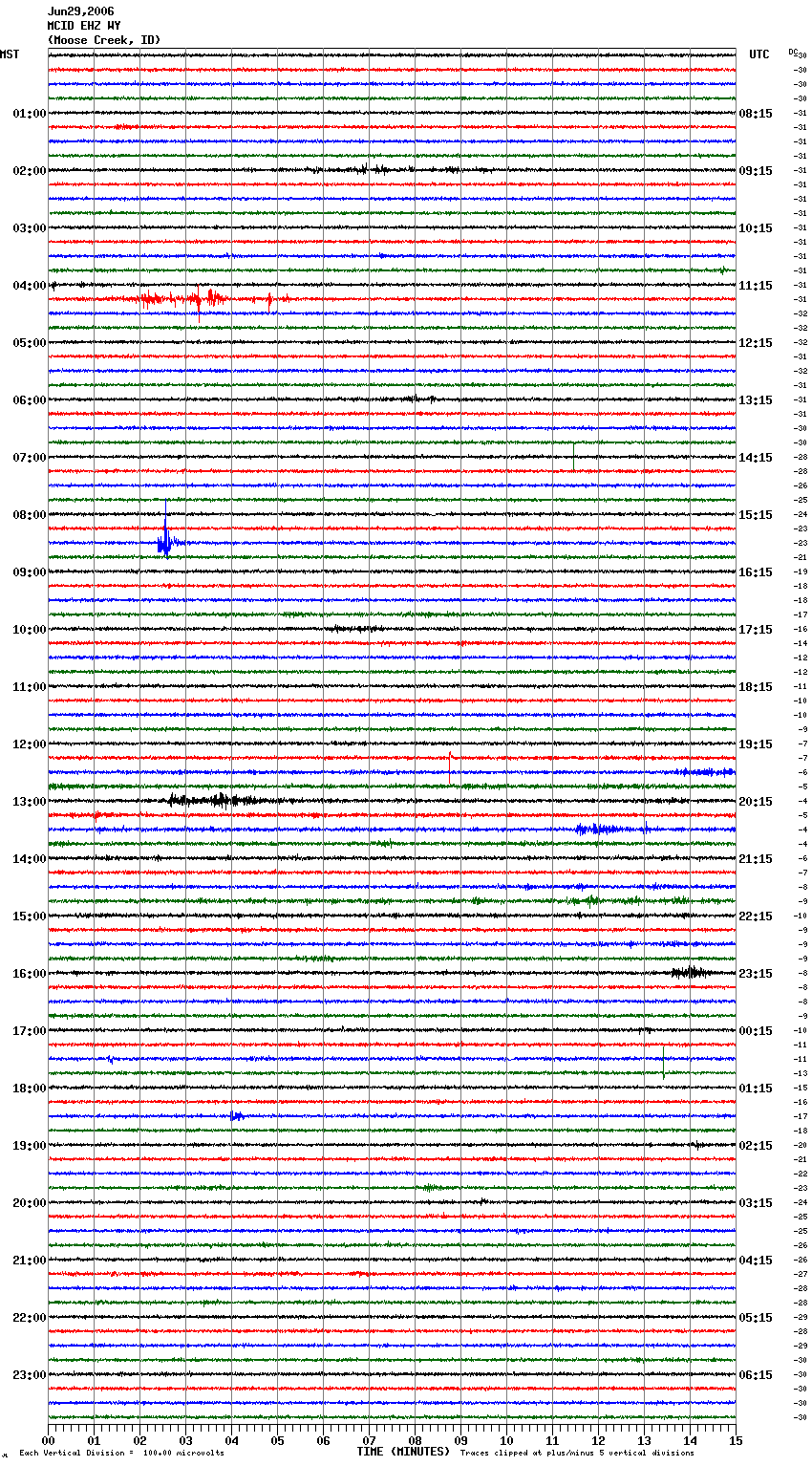Select the 13:00 MST row label
Viewport: 812px width, 1466px height.
click(x=29, y=802)
